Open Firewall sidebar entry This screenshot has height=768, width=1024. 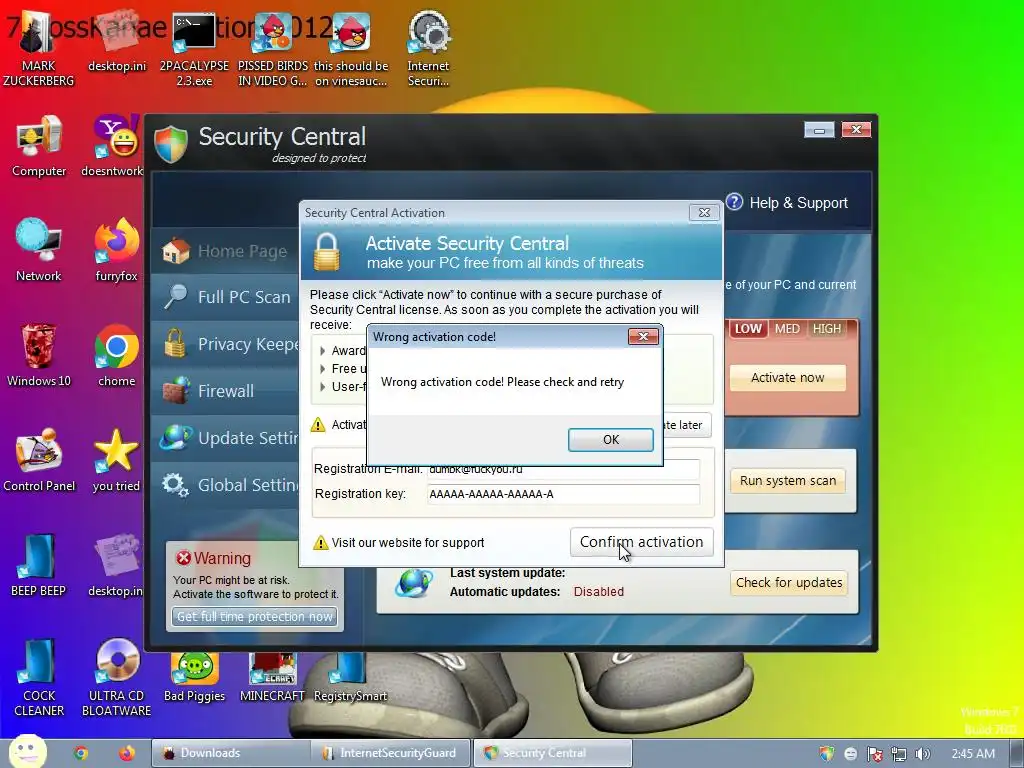(225, 391)
